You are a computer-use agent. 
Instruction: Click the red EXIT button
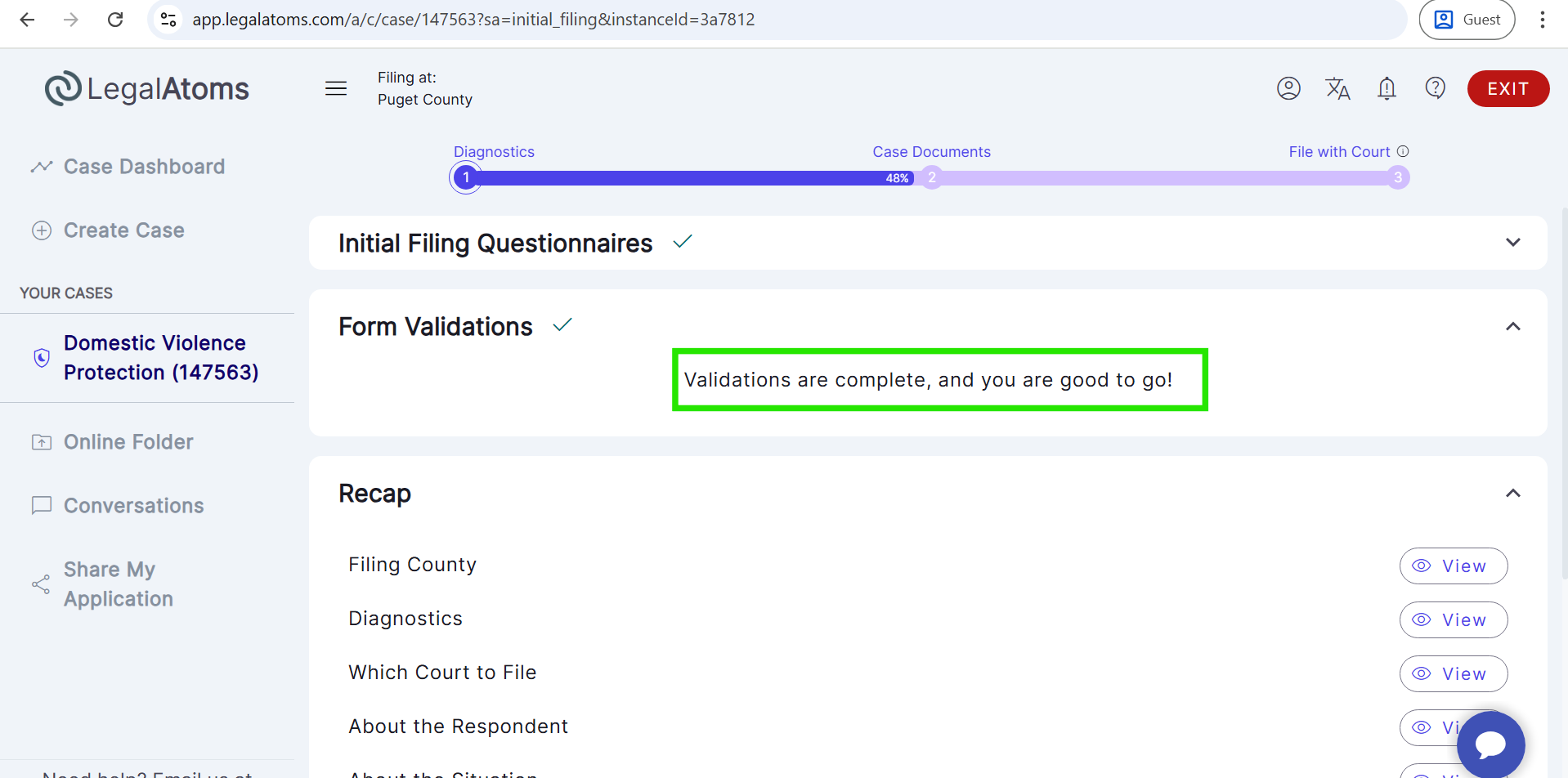1508,89
